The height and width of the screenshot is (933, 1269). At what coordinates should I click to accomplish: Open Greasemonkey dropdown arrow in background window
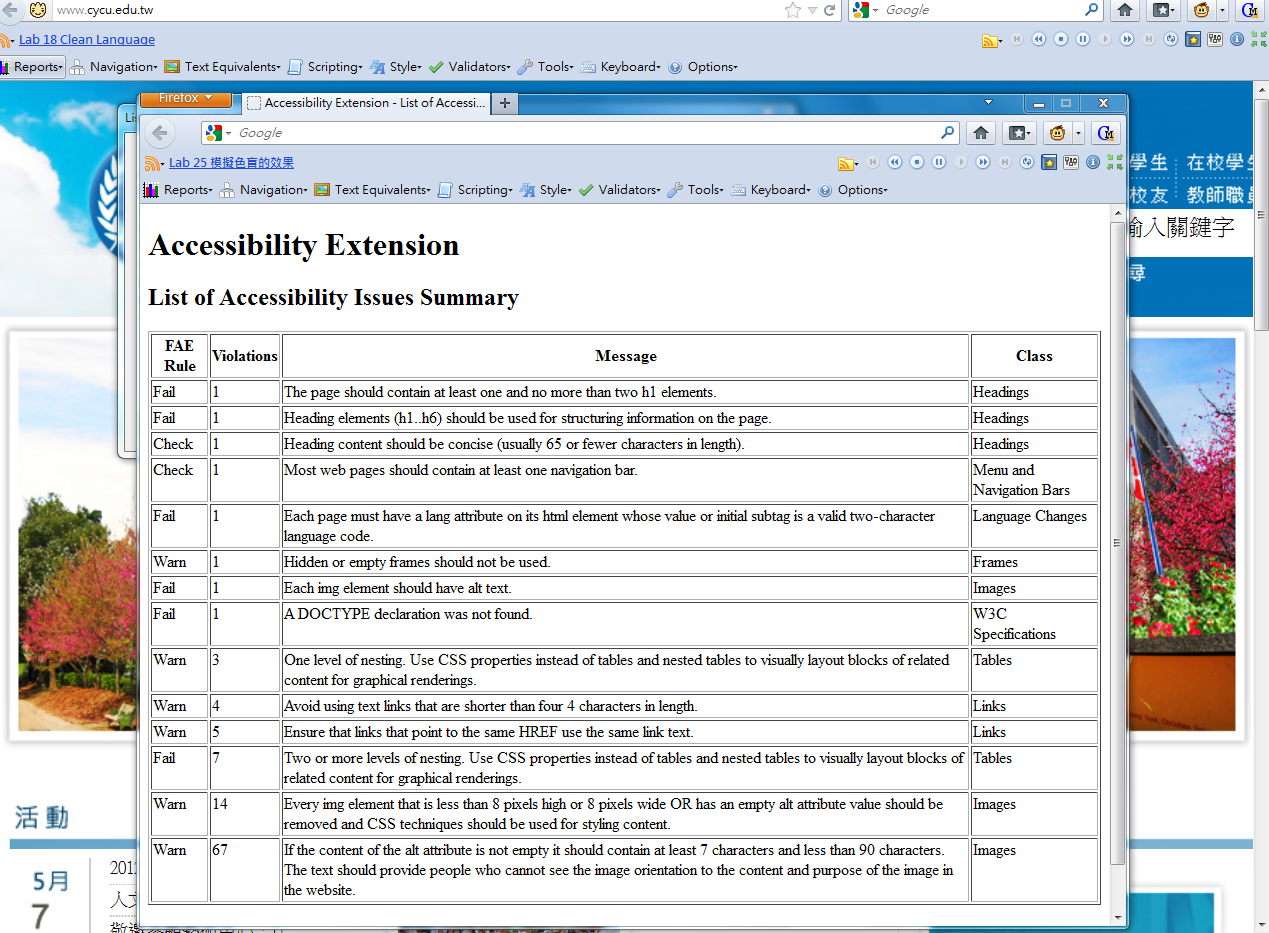click(x=1222, y=10)
